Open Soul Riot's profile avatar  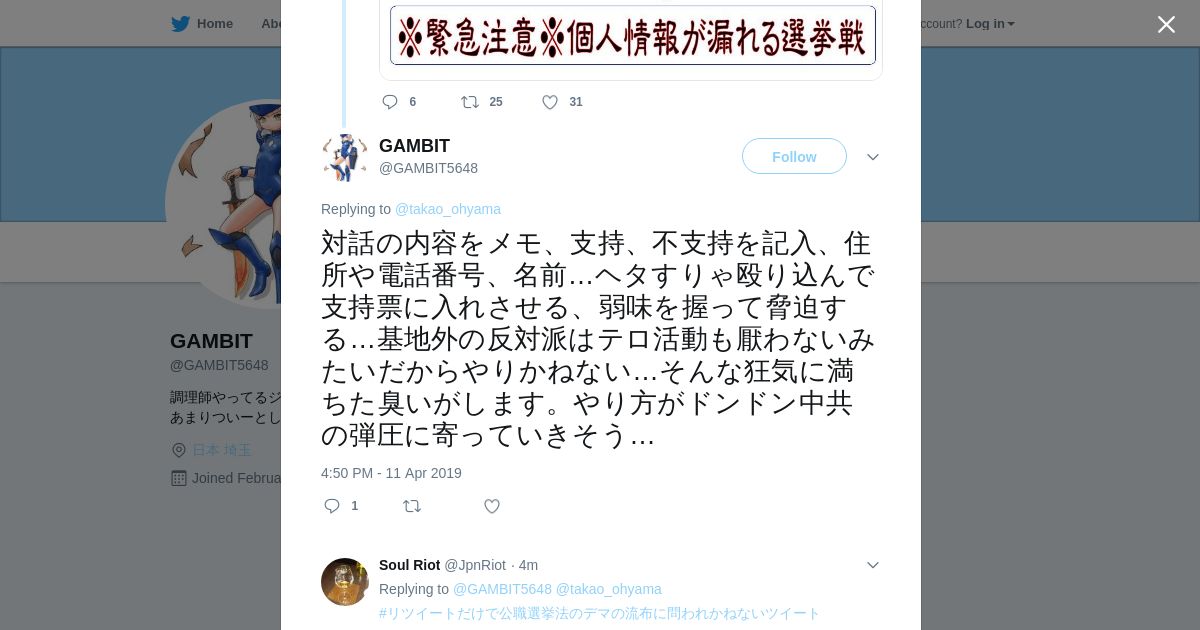[x=345, y=582]
